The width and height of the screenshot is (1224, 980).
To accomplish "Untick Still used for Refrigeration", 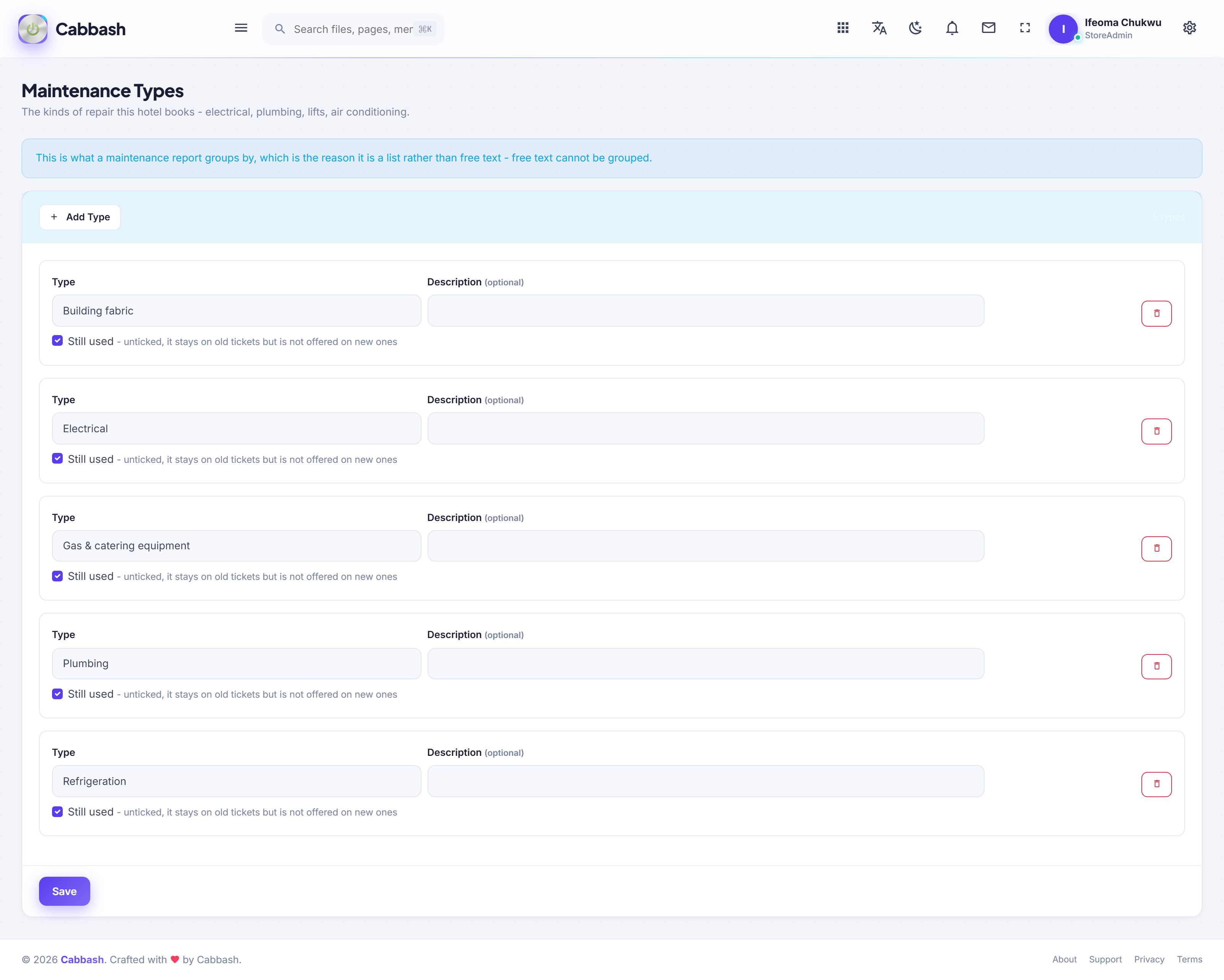I will coord(57,811).
